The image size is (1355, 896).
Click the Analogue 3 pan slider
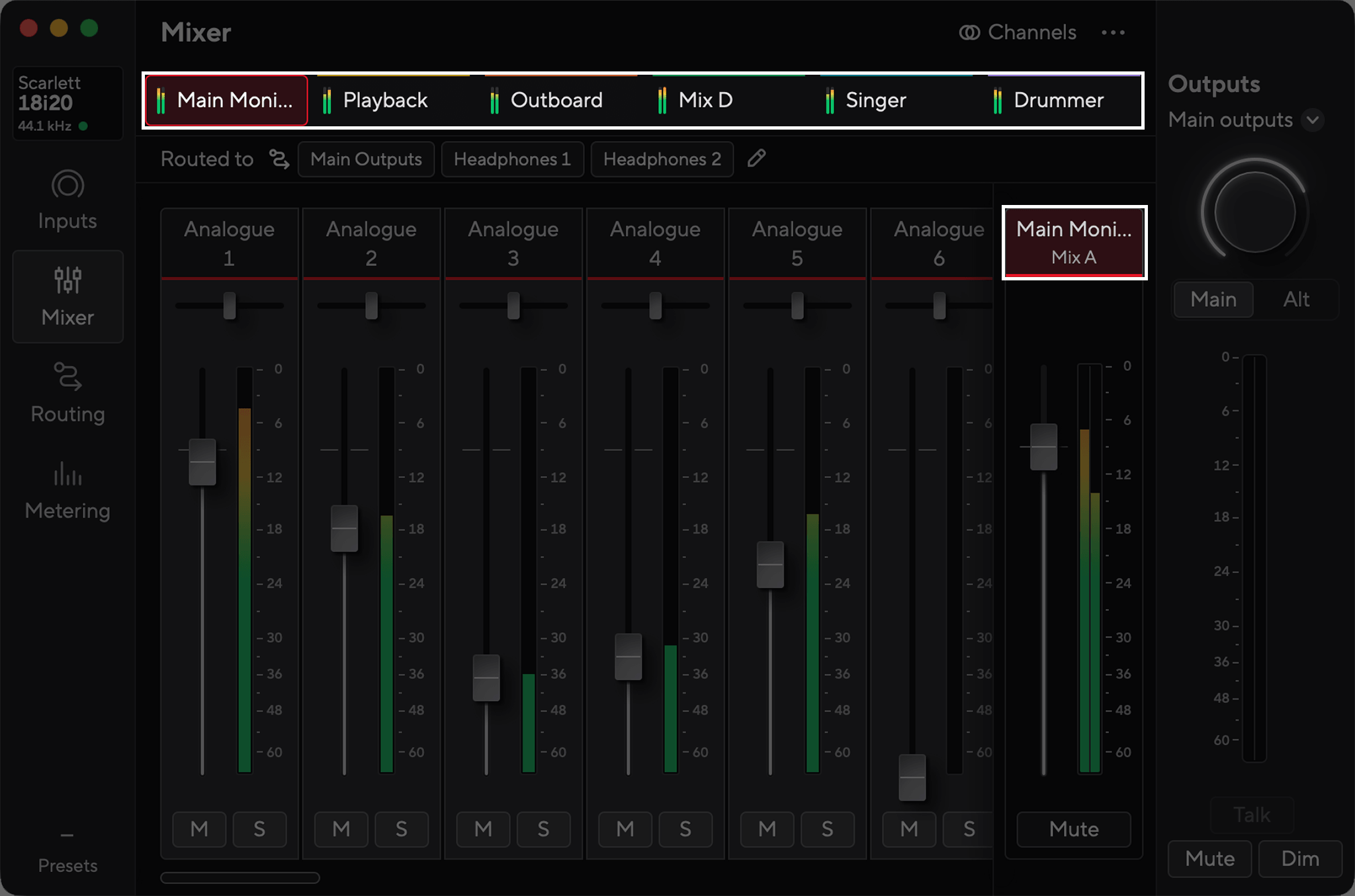[x=513, y=305]
